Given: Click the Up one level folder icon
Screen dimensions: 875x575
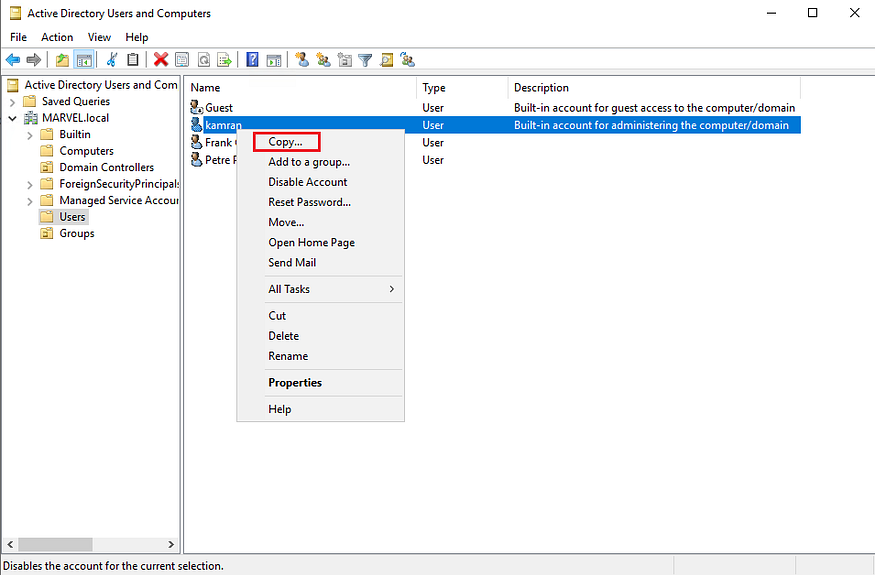Looking at the screenshot, I should (62, 60).
